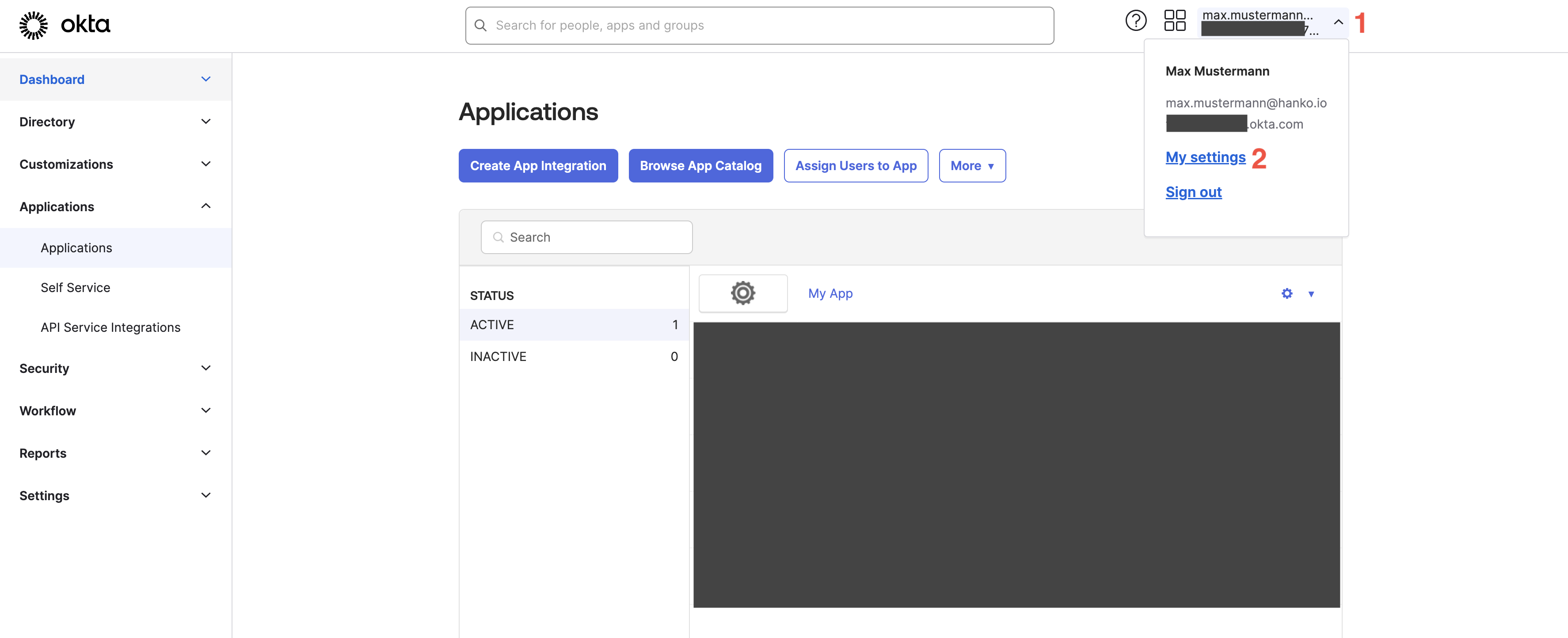
Task: Click the My App gear logo thumbnail
Action: coord(742,293)
